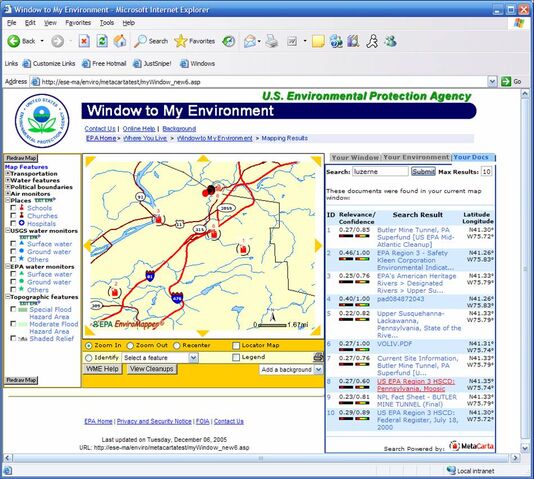Screen dimensions: 534x479
Task: Pan map north with top arrow
Action: 203,158
